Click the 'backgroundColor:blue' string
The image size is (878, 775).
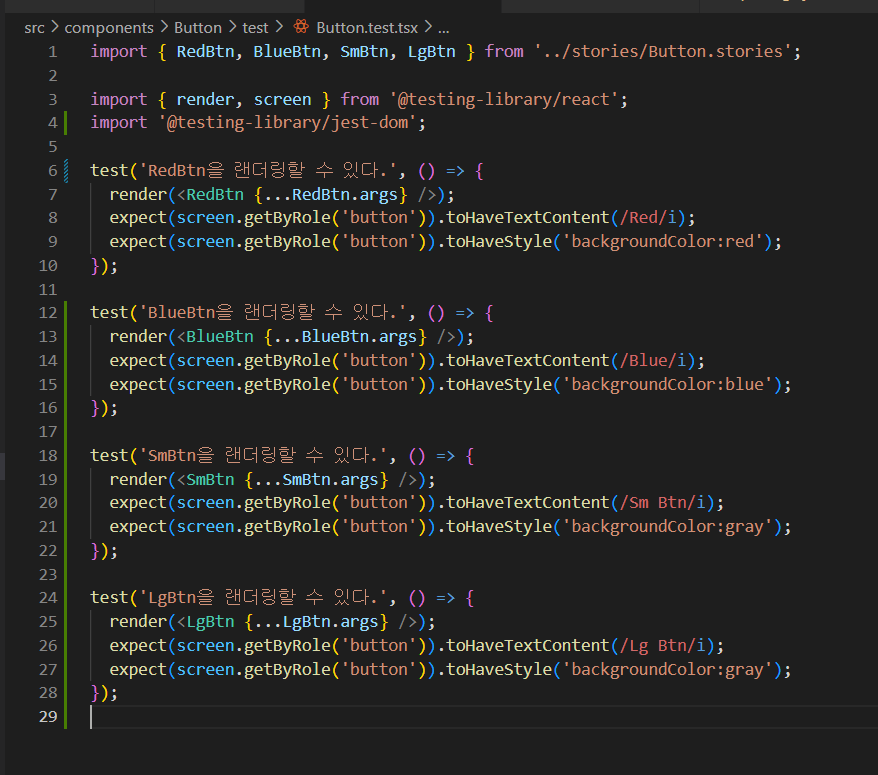tap(667, 384)
